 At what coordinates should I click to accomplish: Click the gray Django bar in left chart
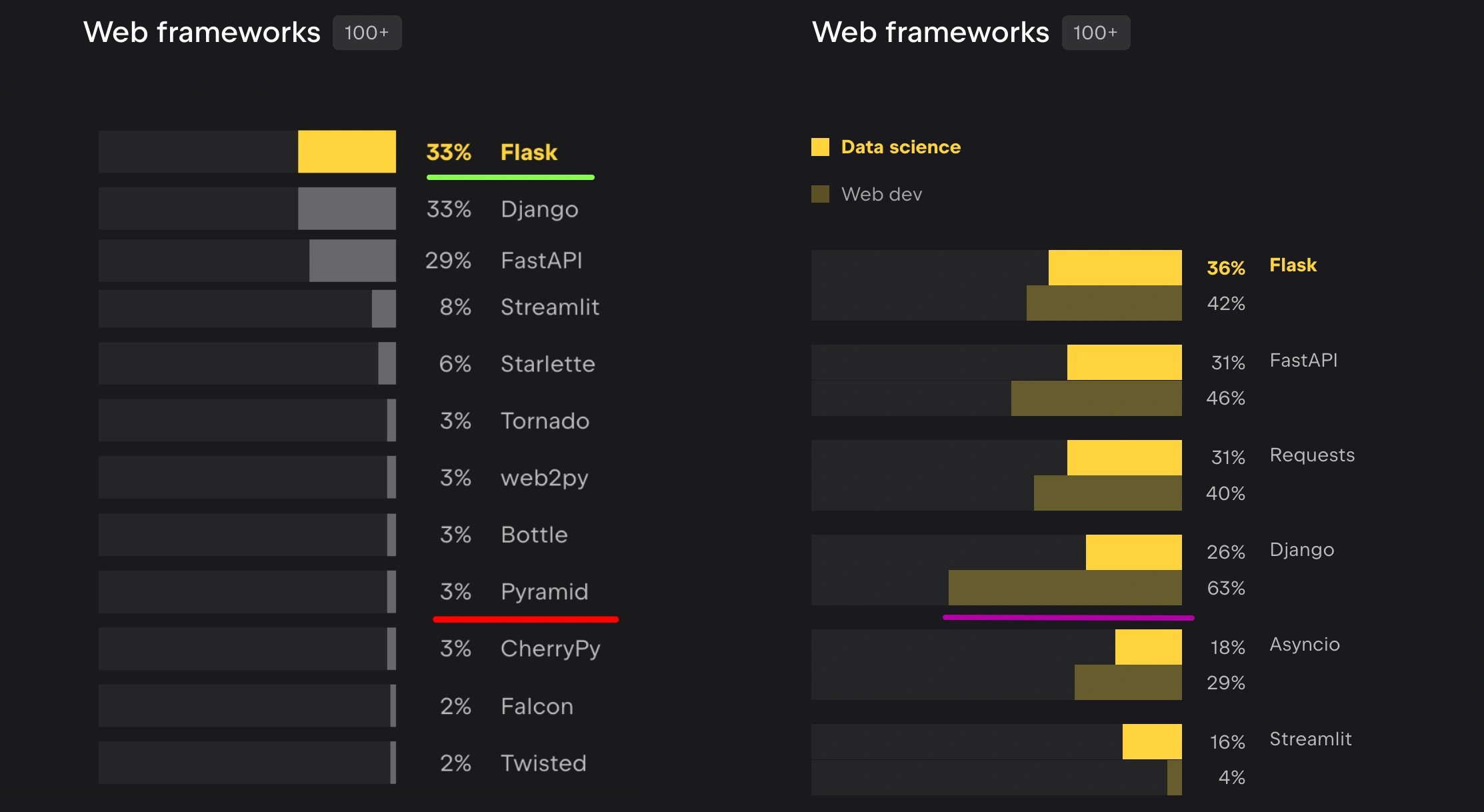[x=347, y=209]
